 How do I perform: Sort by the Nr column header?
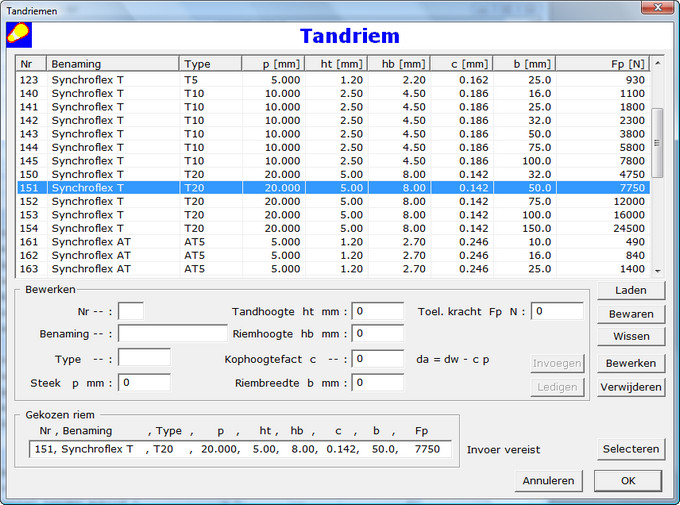31,64
